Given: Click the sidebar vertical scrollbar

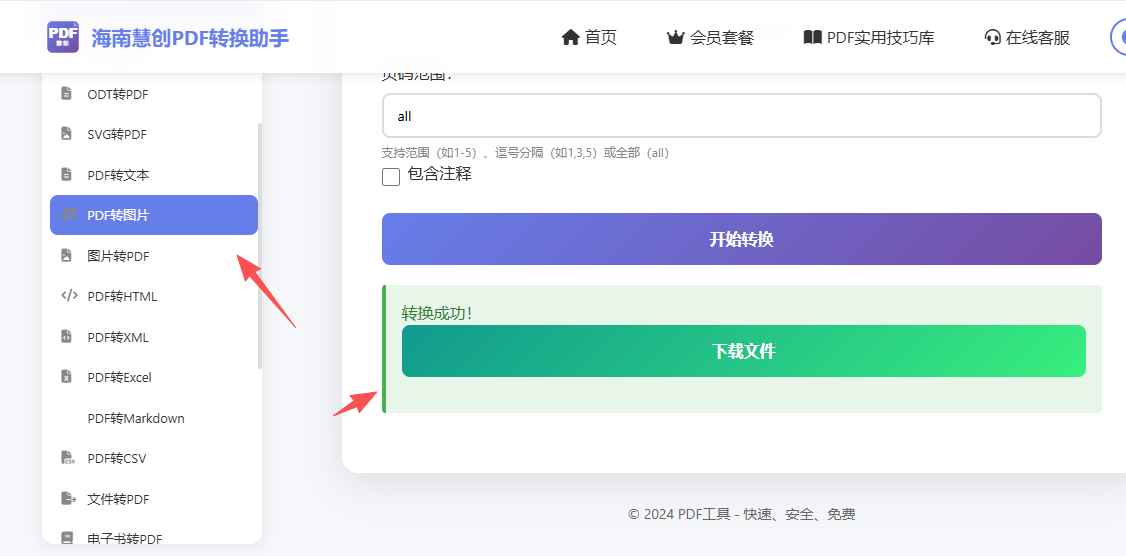Looking at the screenshot, I should coord(260,246).
